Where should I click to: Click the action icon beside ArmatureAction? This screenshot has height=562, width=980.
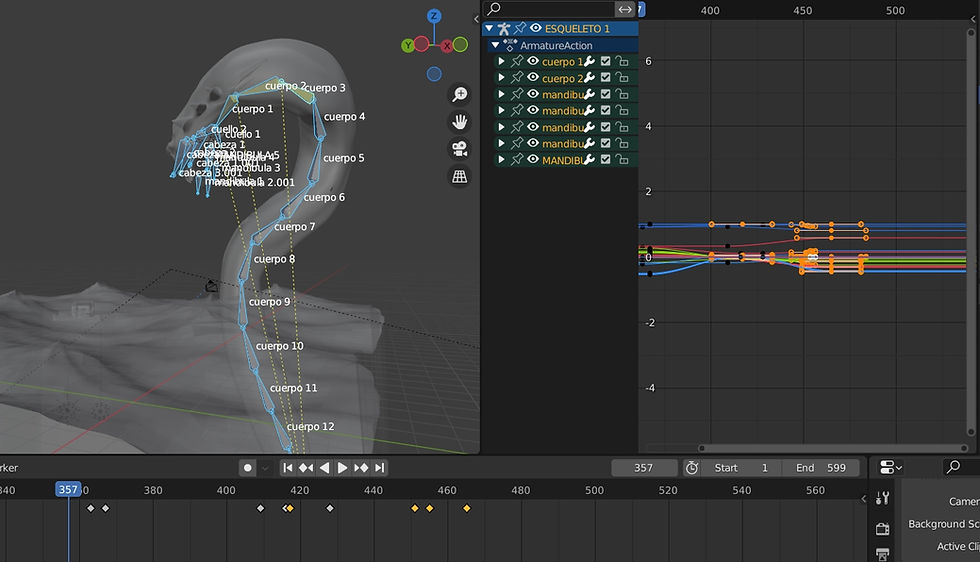click(510, 45)
